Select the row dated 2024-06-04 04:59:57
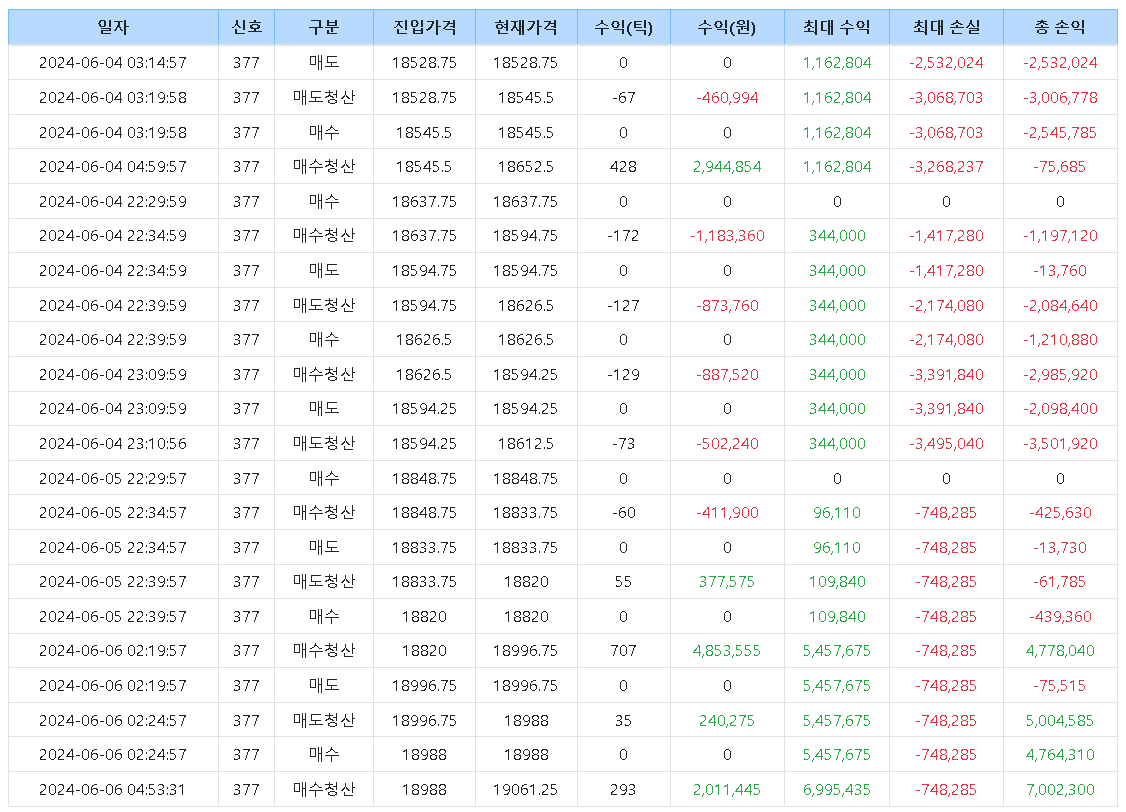The image size is (1126, 812). click(113, 167)
